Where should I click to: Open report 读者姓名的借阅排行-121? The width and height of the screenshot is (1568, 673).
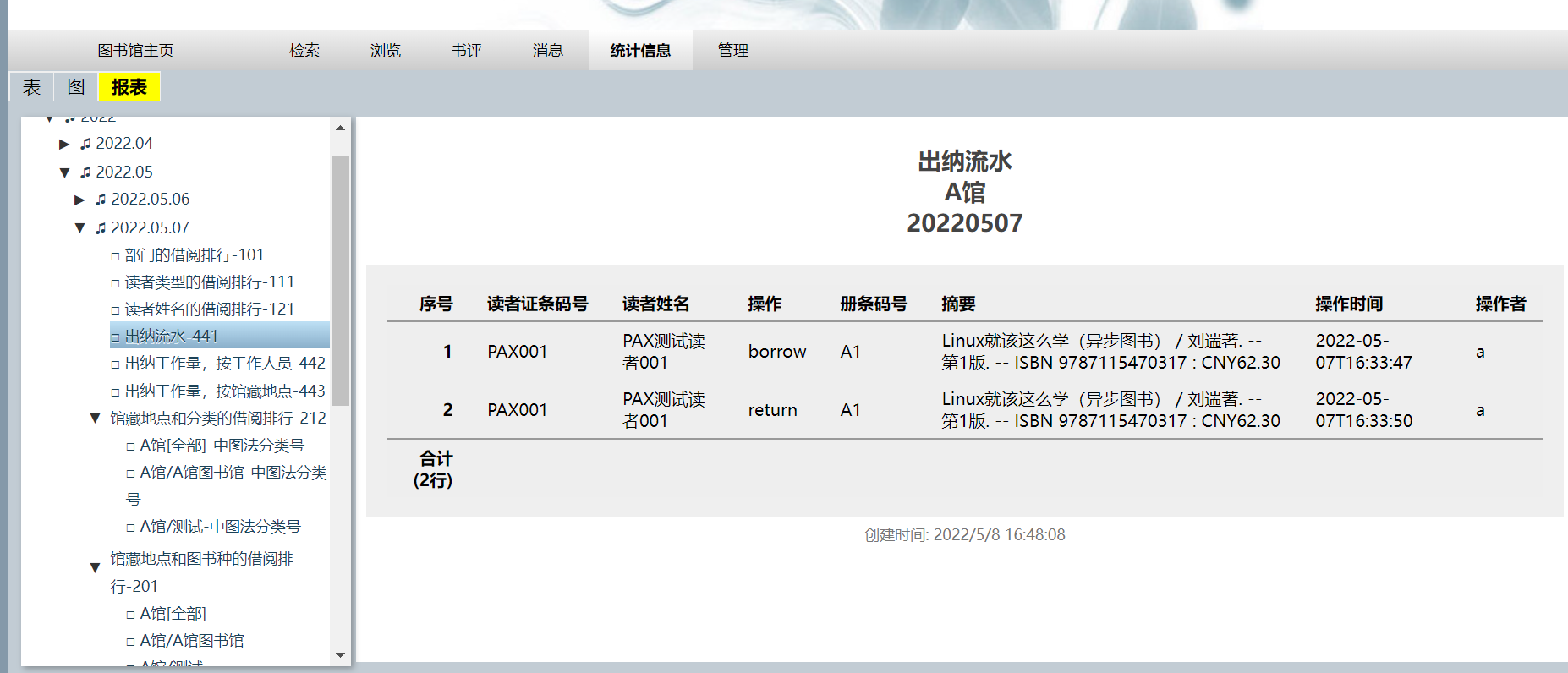coord(210,309)
